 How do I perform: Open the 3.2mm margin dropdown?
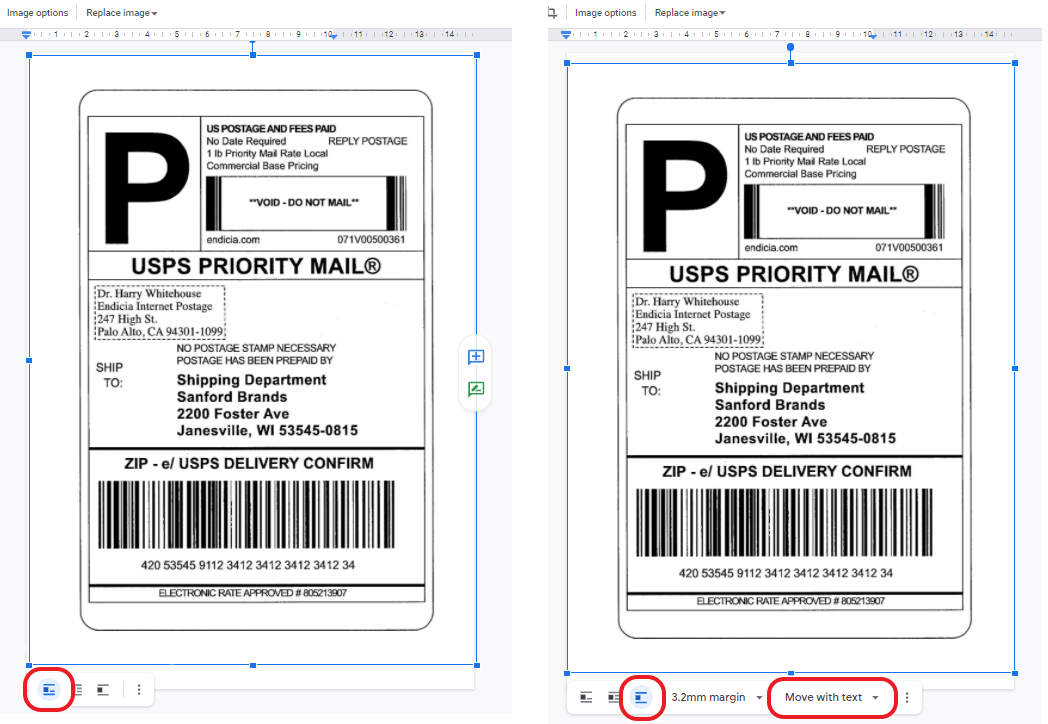pos(713,697)
